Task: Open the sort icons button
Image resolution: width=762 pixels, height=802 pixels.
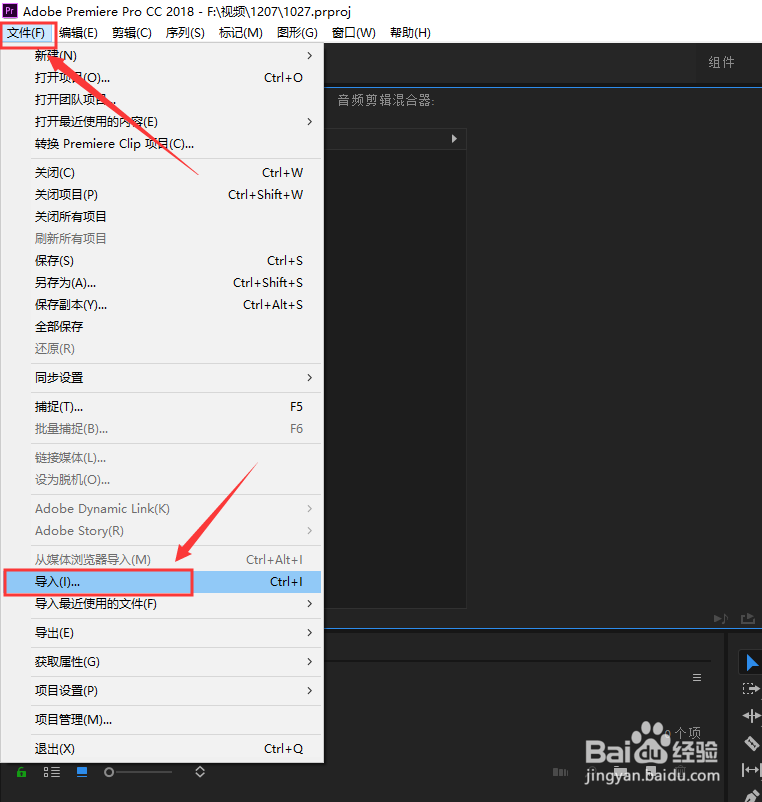Action: point(200,772)
